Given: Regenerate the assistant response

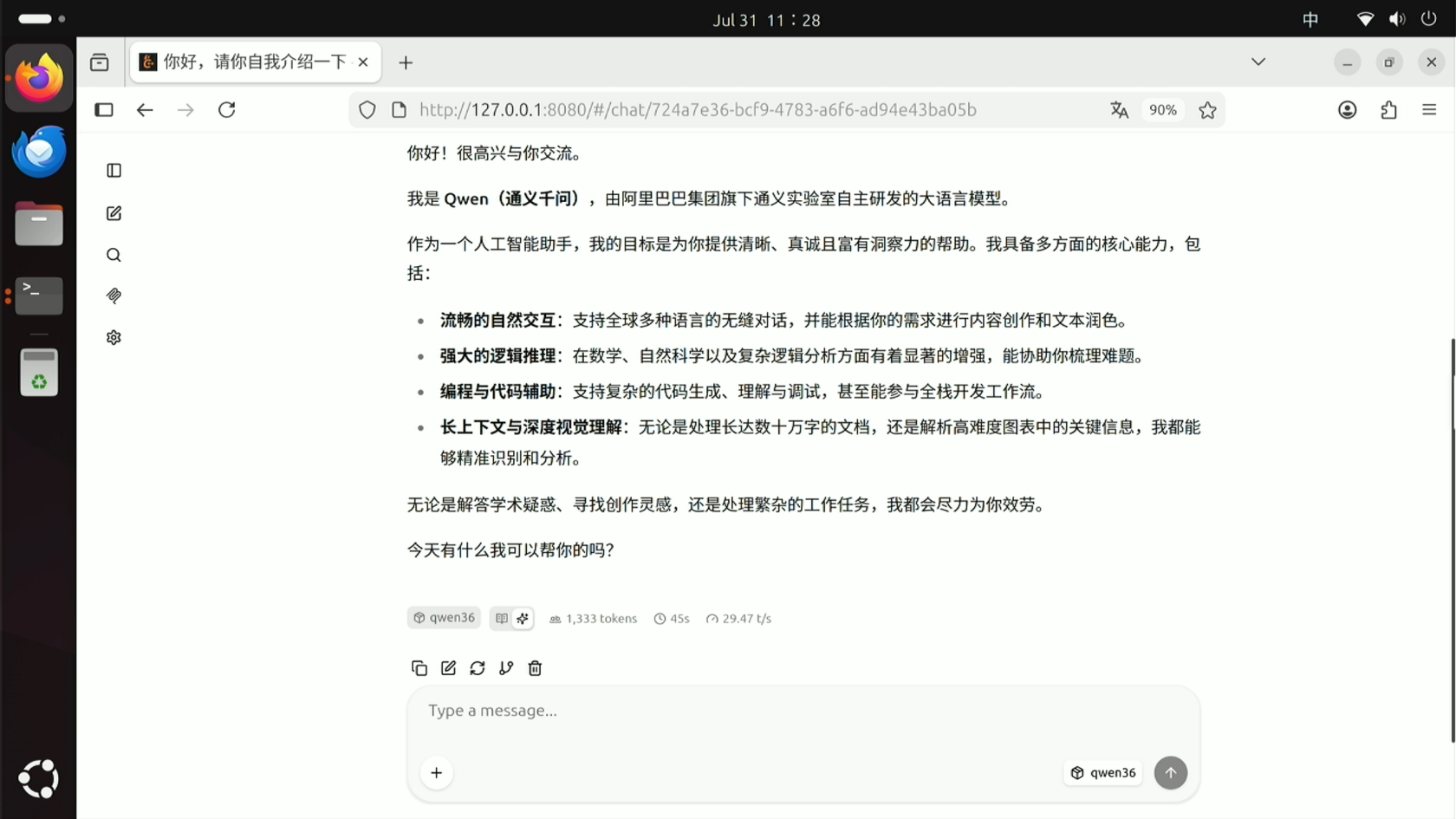Looking at the screenshot, I should (x=478, y=668).
